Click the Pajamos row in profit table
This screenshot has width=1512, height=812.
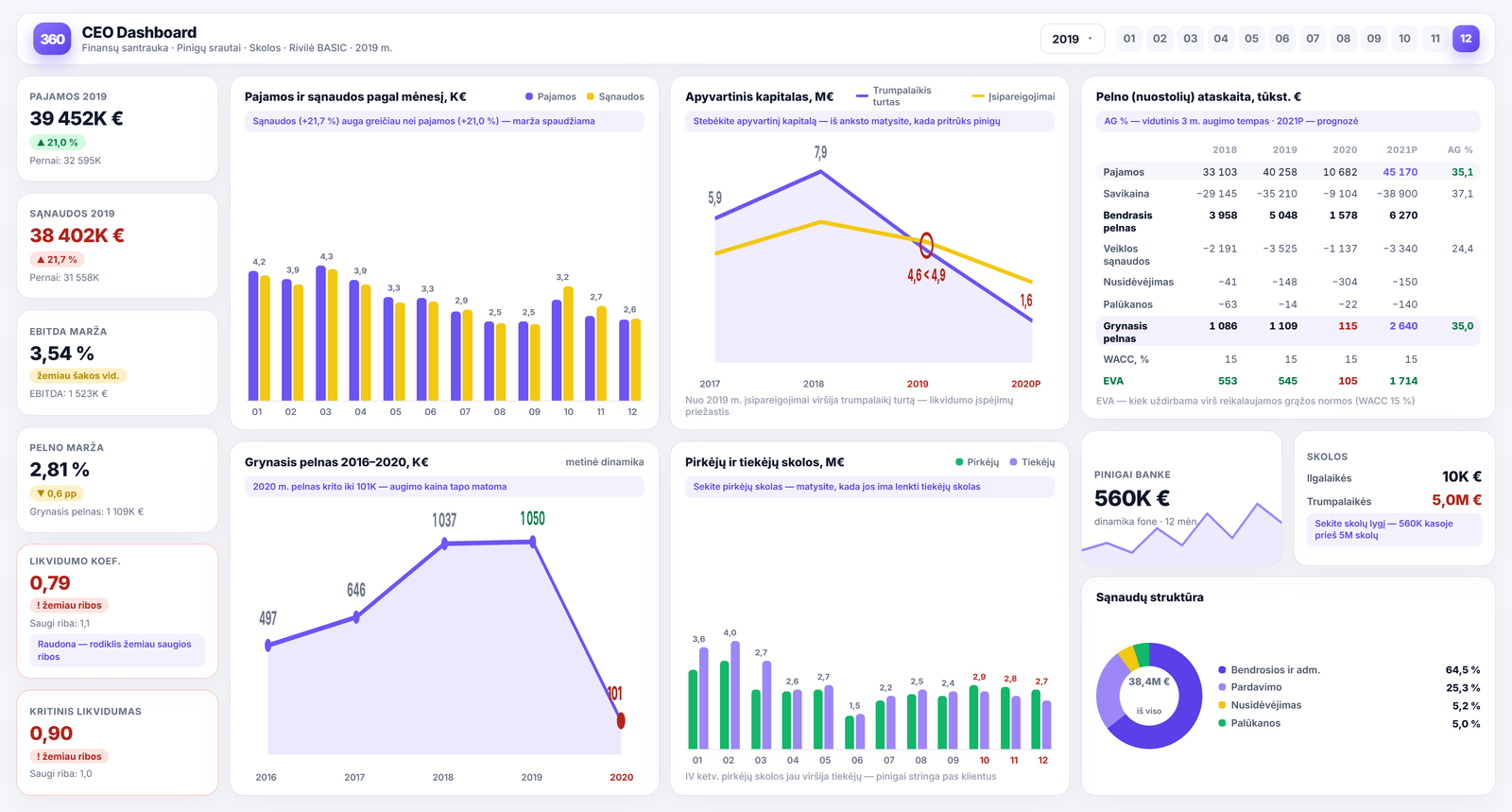point(1288,172)
